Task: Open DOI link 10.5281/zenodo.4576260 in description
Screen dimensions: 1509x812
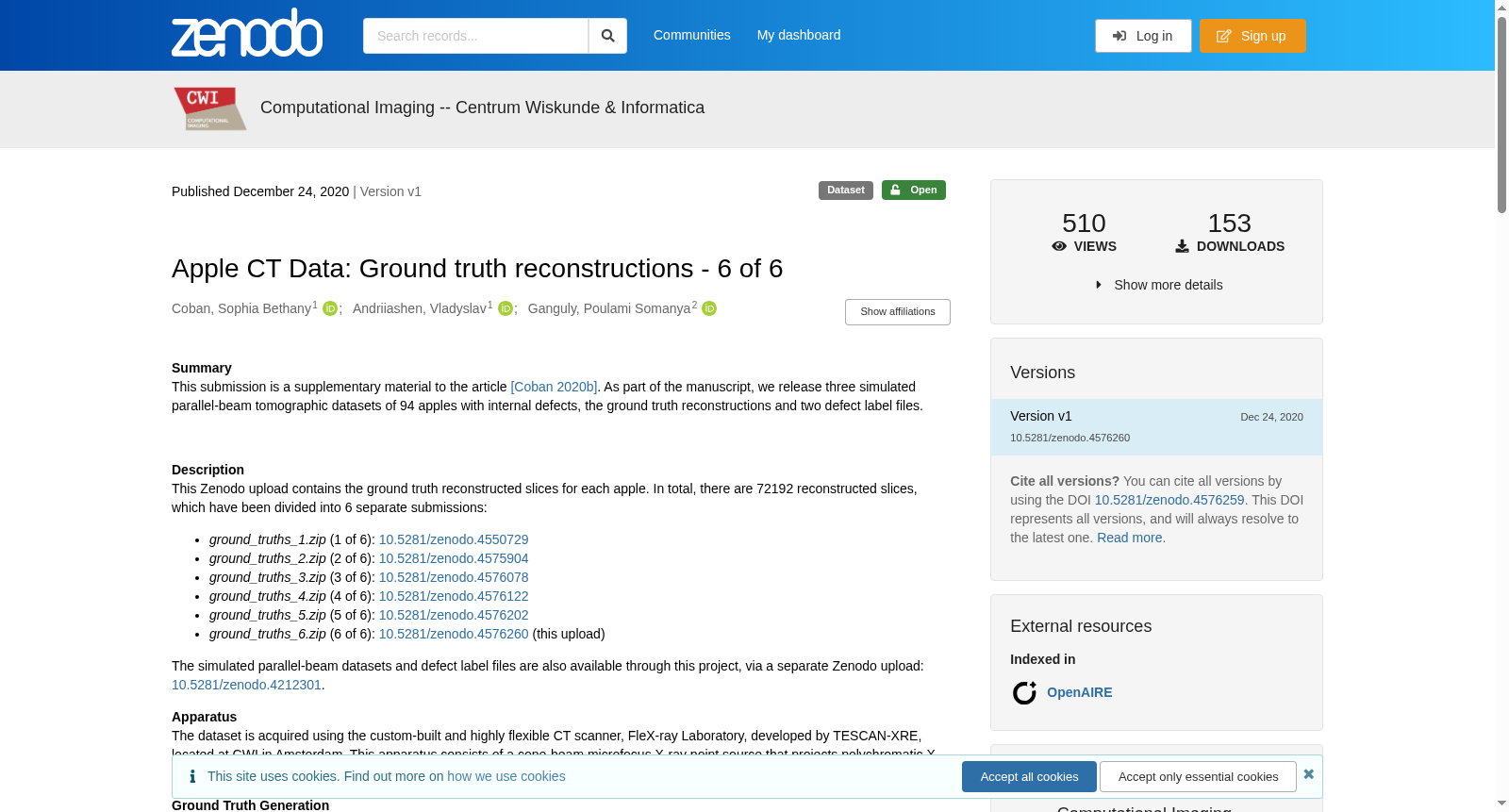Action: [454, 634]
